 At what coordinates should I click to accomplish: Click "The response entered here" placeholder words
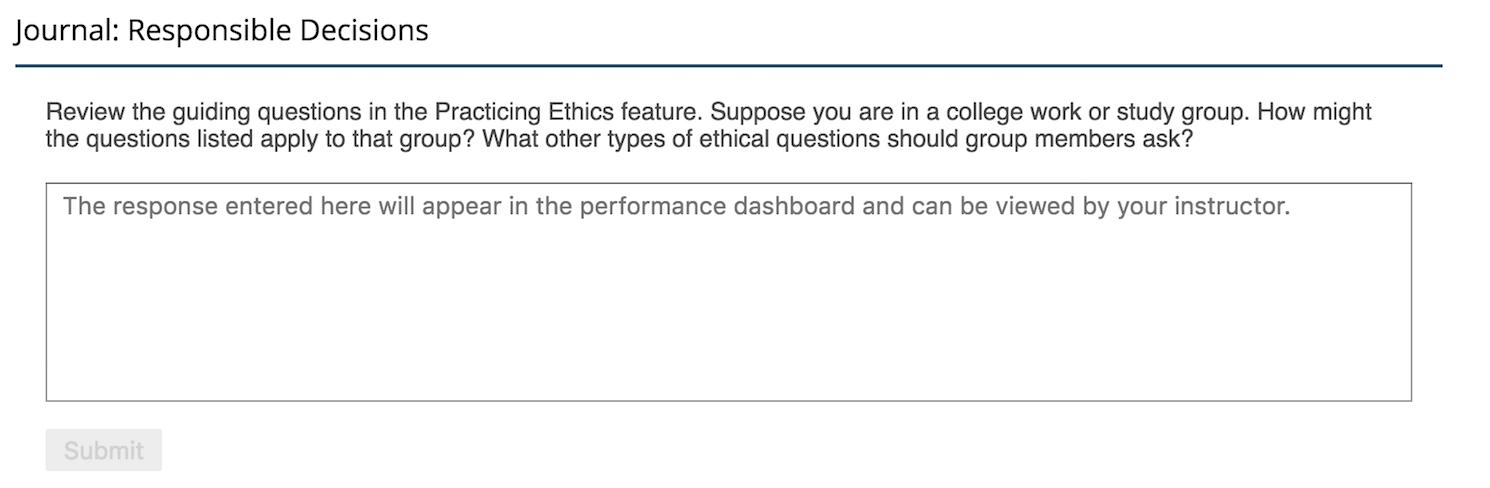click(187, 207)
